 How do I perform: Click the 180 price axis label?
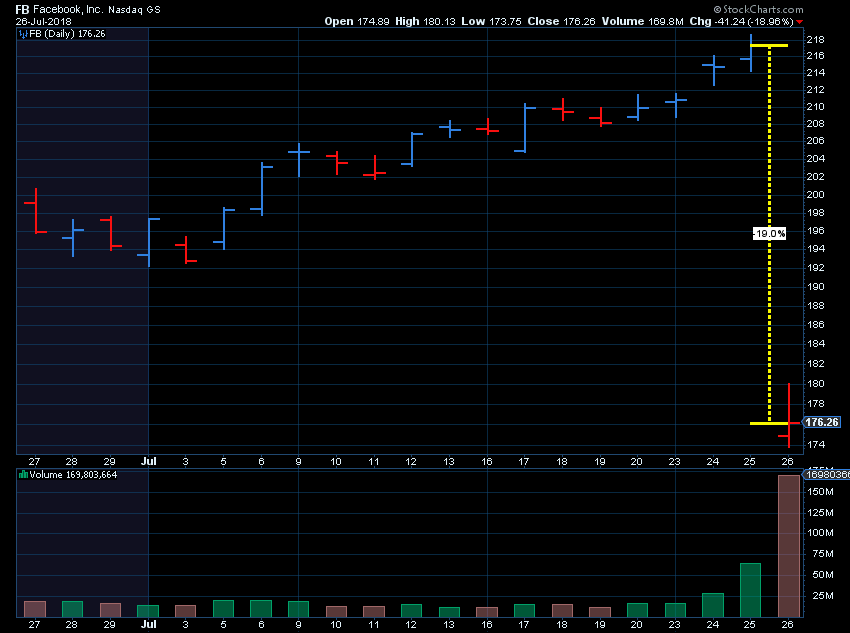point(815,384)
